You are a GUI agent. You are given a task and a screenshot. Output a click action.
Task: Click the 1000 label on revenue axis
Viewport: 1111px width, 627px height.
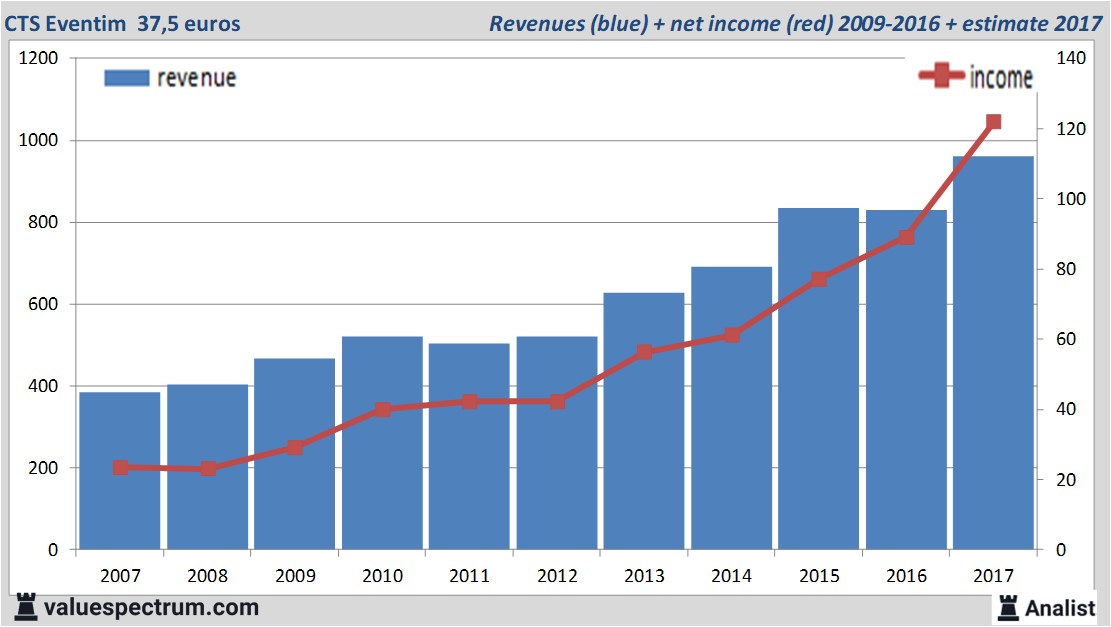coord(38,140)
